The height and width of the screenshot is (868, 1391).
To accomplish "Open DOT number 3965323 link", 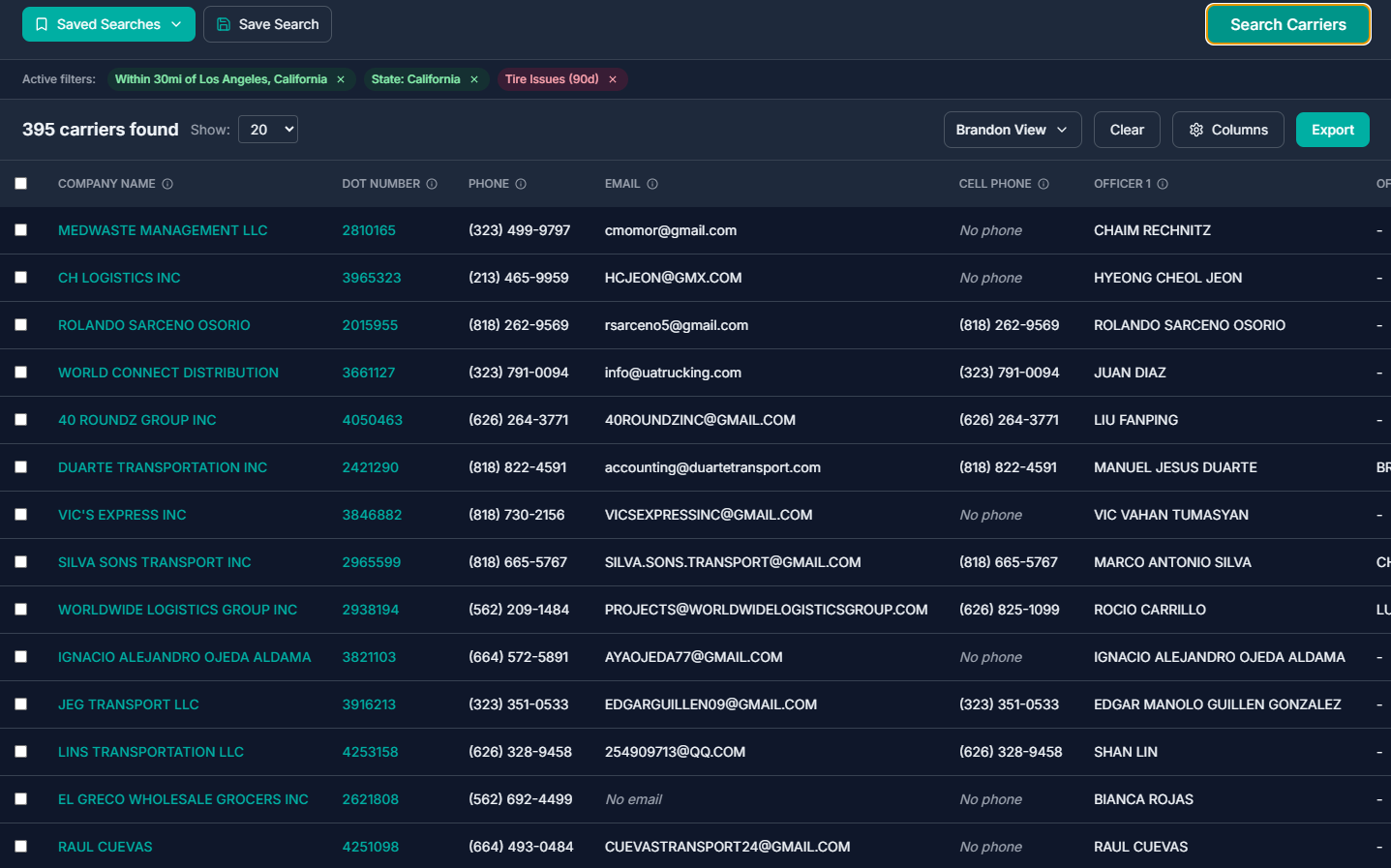I will [x=371, y=278].
